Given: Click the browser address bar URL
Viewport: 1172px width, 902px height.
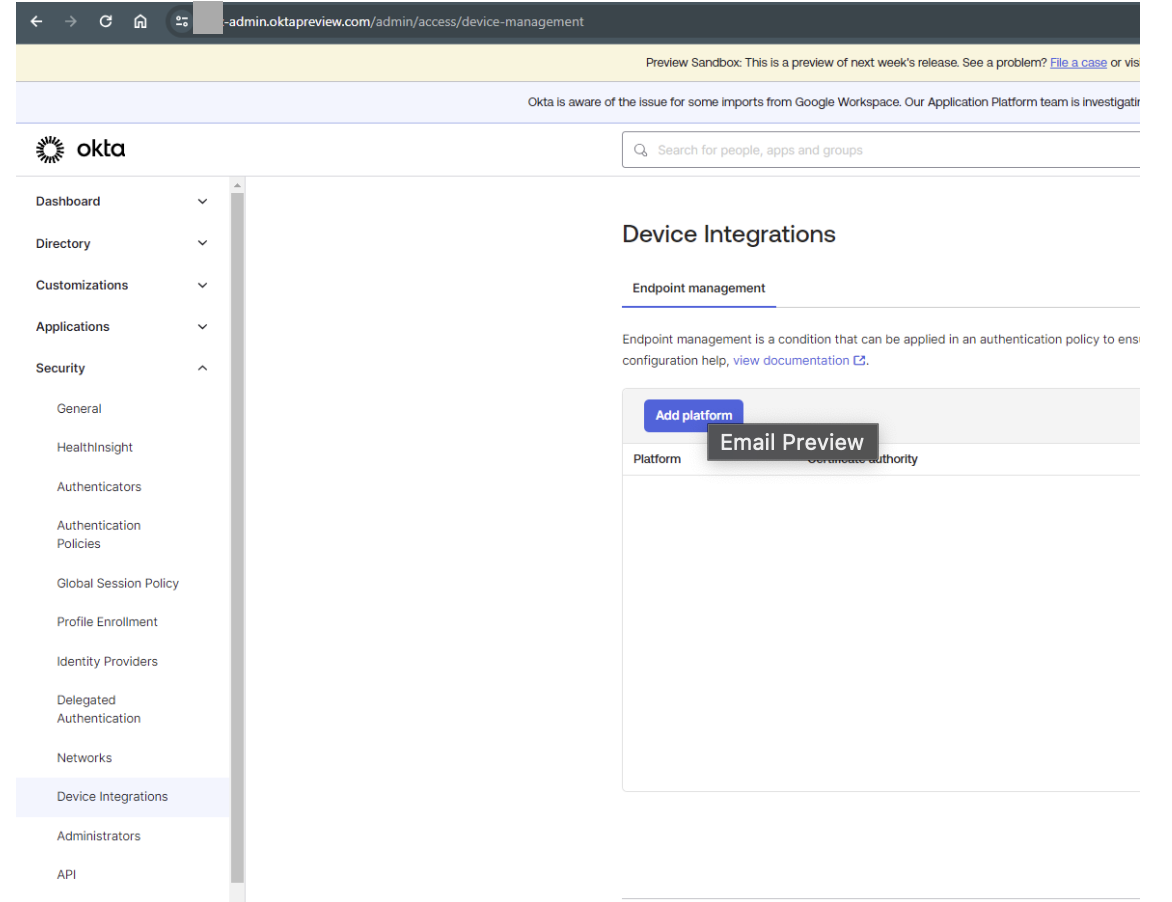Looking at the screenshot, I should pos(406,22).
